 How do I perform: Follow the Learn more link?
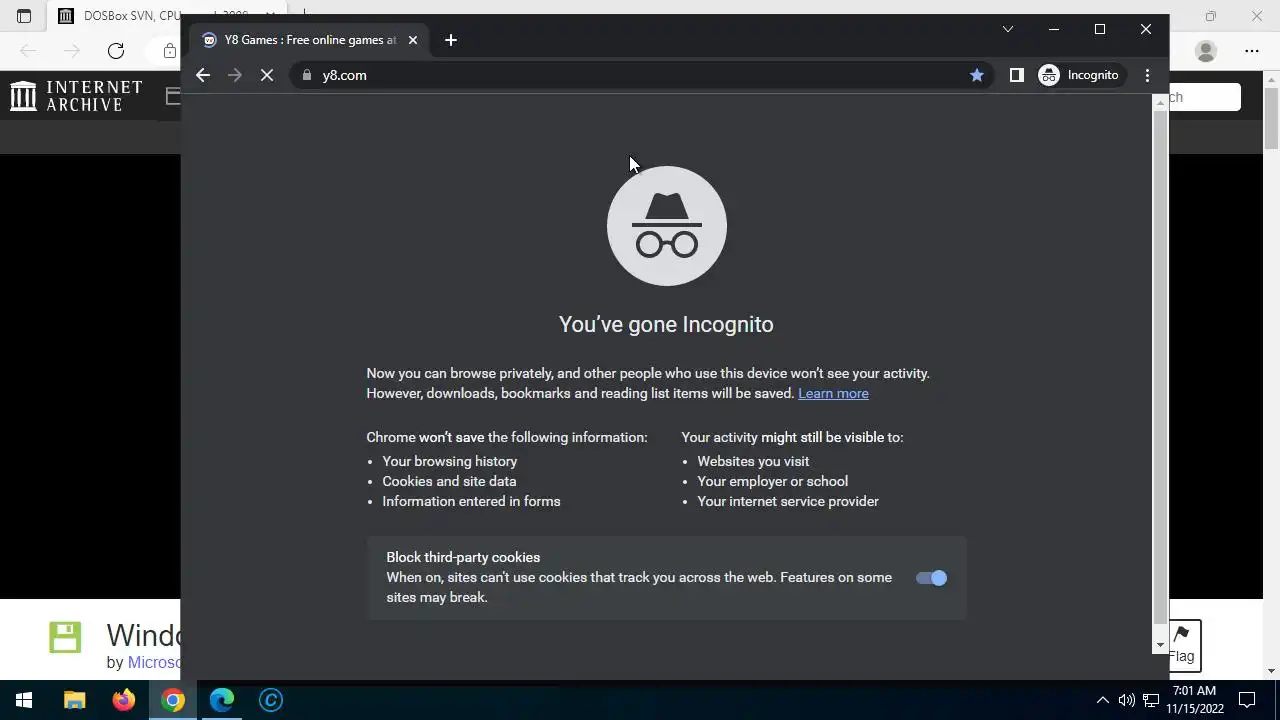click(833, 393)
